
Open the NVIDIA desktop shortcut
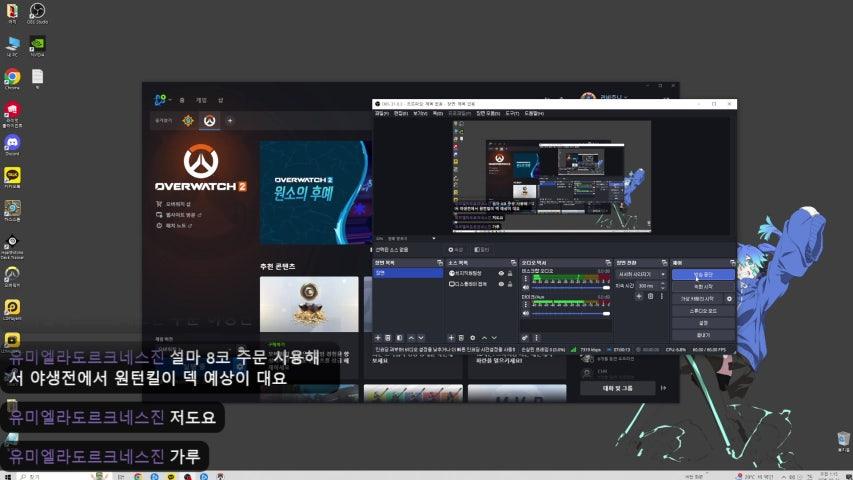click(x=37, y=46)
